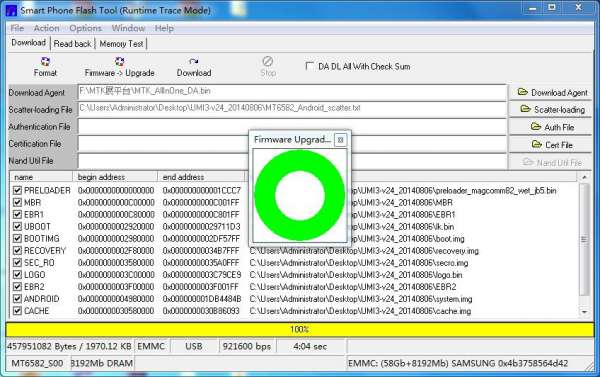The height and width of the screenshot is (377, 600).
Task: Click the Cert File button
Action: [551, 145]
